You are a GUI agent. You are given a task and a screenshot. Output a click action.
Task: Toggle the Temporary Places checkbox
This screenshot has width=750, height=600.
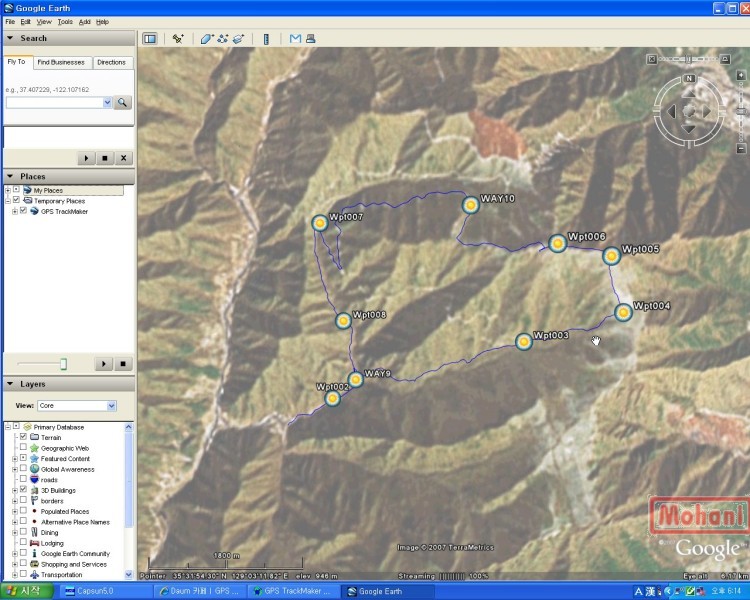[x=16, y=200]
